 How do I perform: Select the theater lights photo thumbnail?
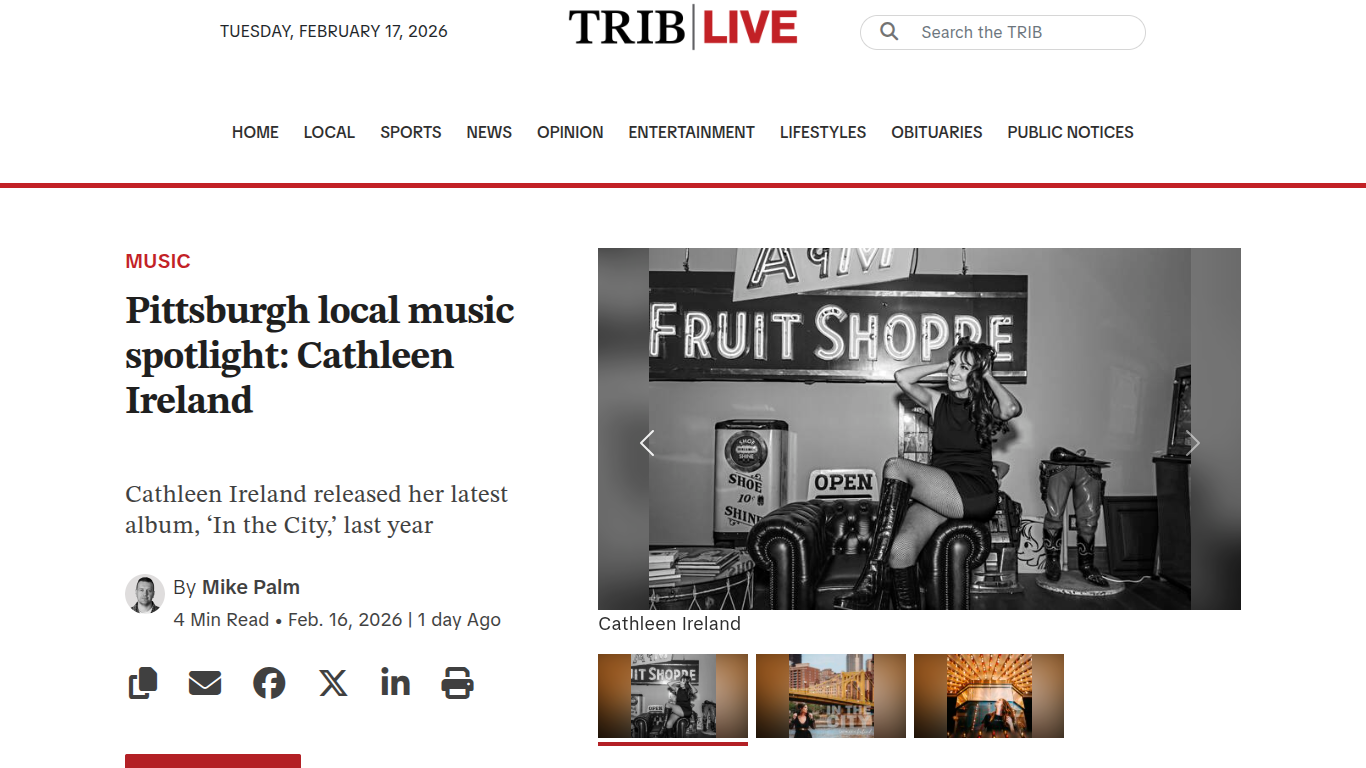click(989, 696)
